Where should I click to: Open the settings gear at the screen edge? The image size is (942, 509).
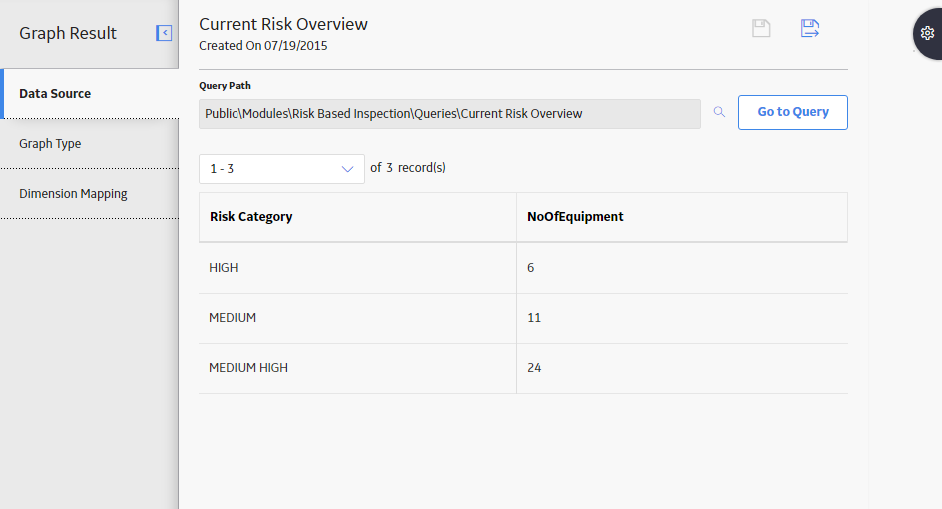[x=928, y=33]
